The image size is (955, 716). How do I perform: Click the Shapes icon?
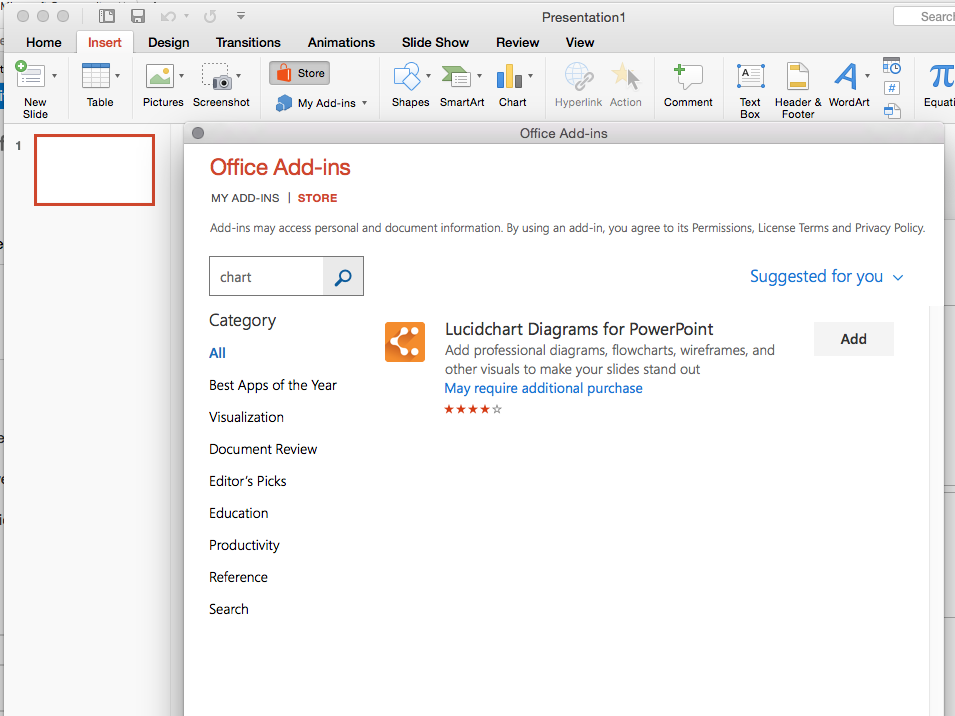[x=407, y=76]
